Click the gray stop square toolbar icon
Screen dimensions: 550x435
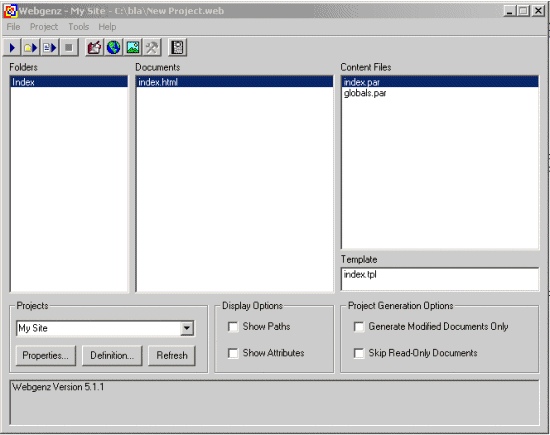[x=69, y=47]
